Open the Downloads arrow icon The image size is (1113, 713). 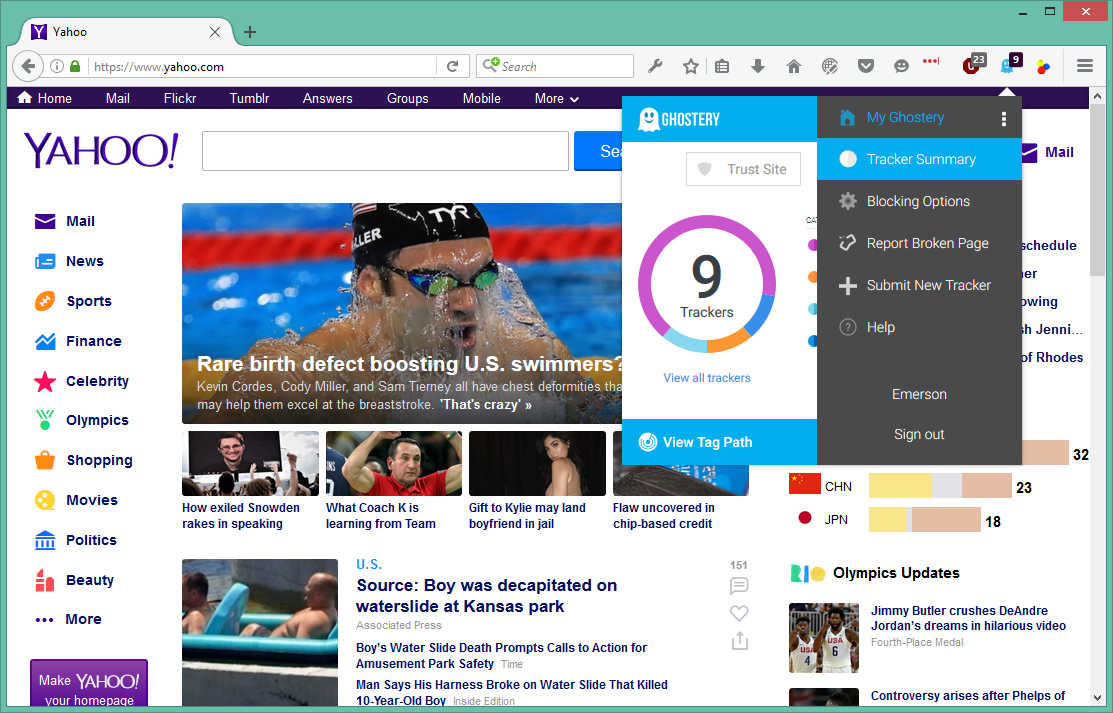click(x=757, y=66)
